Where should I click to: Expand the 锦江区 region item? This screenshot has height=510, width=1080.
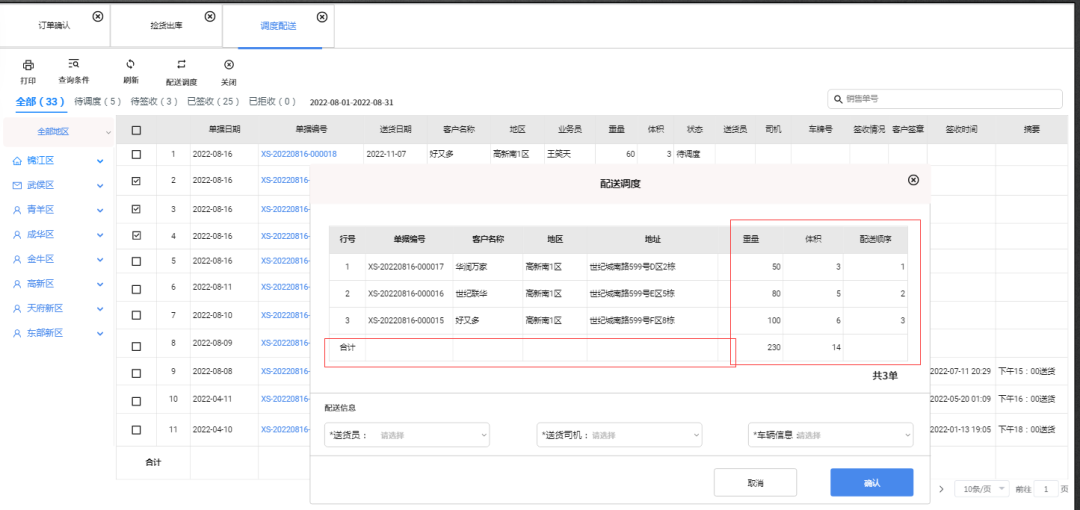100,161
